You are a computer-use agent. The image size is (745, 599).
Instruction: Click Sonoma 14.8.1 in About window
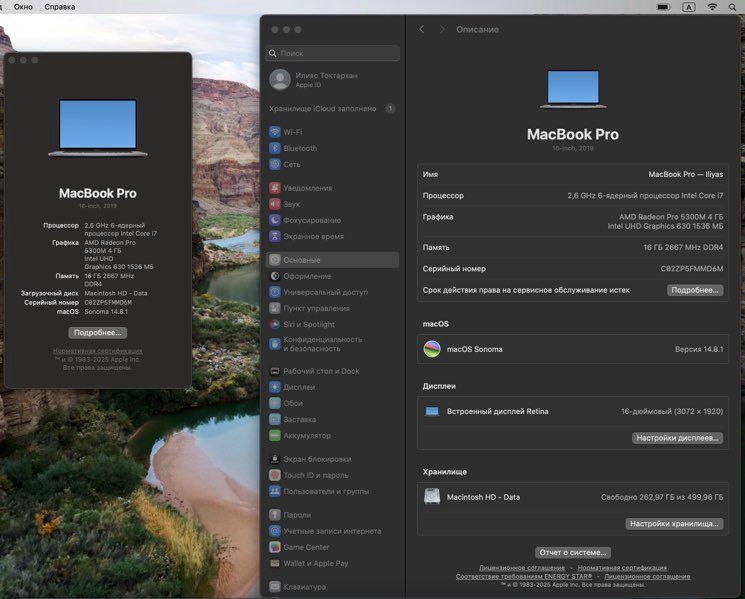click(x=106, y=312)
